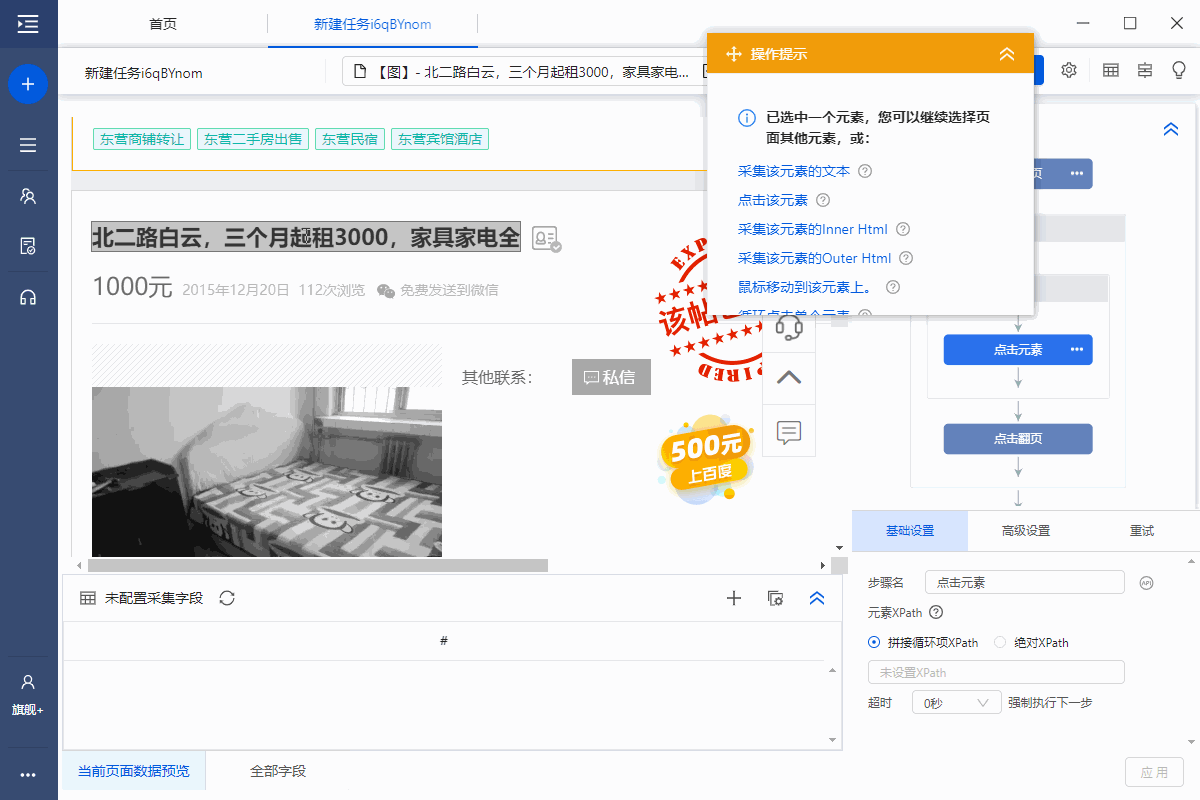Open the 超时 0秒 dropdown
The height and width of the screenshot is (800, 1200).
coord(957,702)
